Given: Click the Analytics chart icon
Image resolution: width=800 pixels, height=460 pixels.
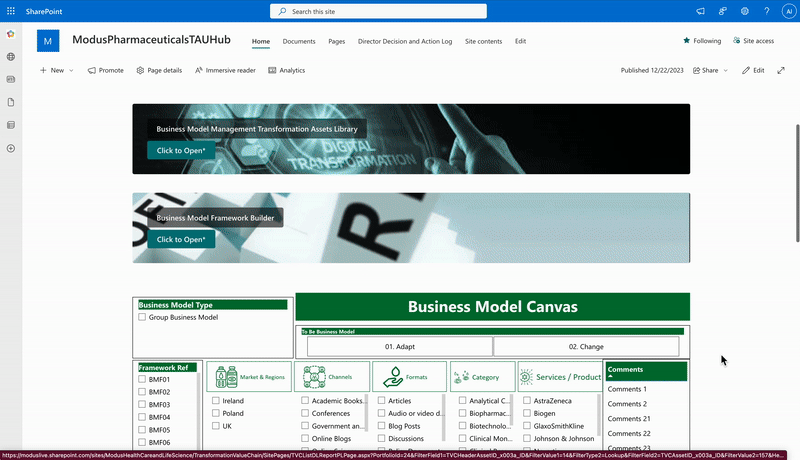Looking at the screenshot, I should click(272, 70).
